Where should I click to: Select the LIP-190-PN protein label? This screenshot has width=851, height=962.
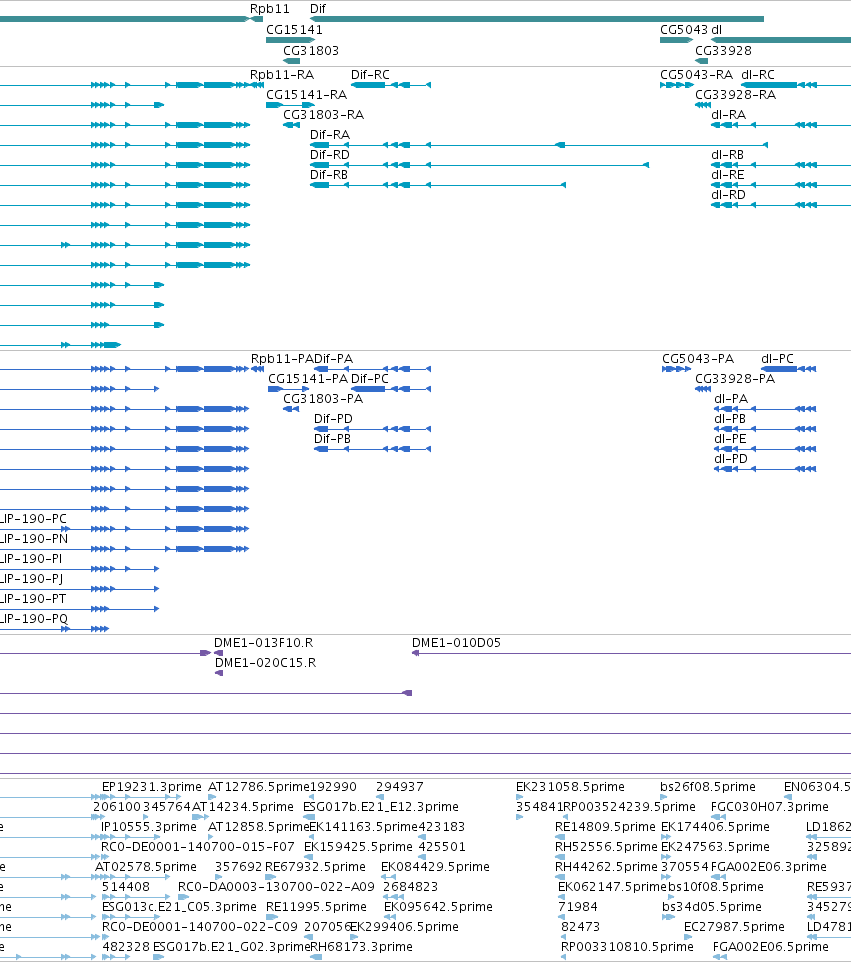click(x=34, y=539)
